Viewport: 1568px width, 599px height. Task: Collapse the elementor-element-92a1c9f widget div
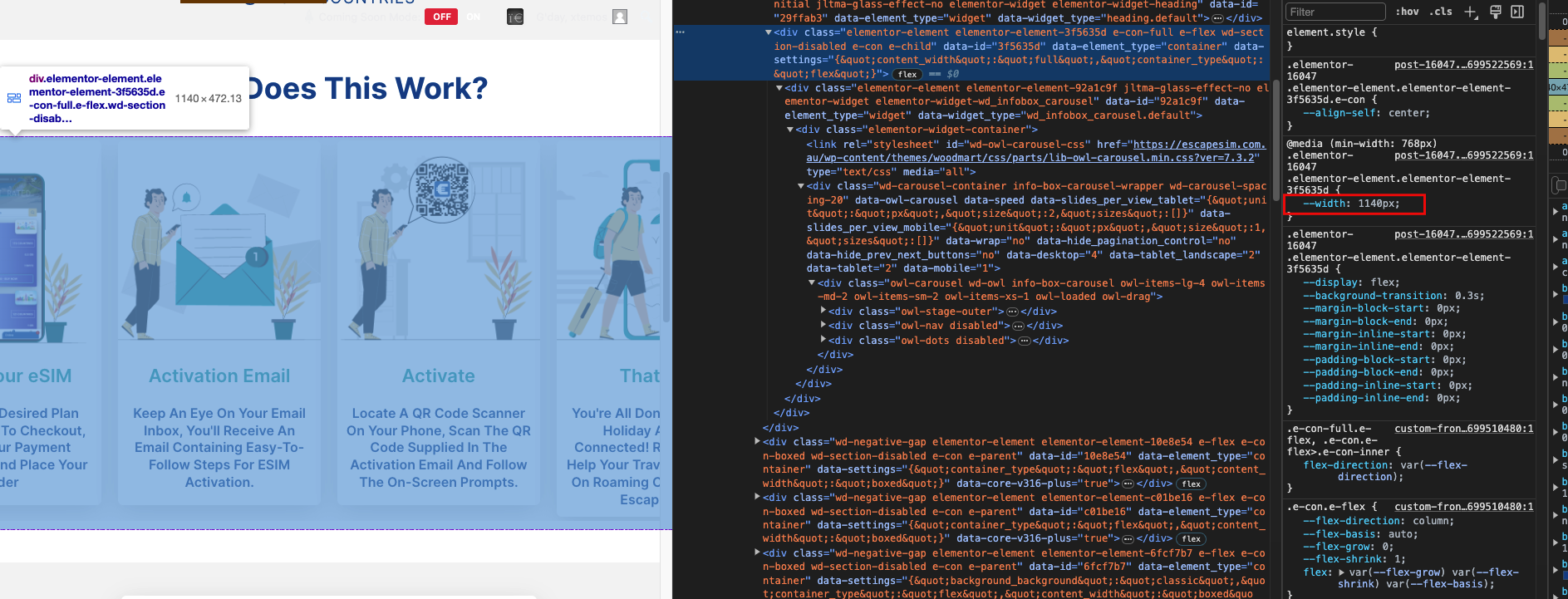coord(779,88)
